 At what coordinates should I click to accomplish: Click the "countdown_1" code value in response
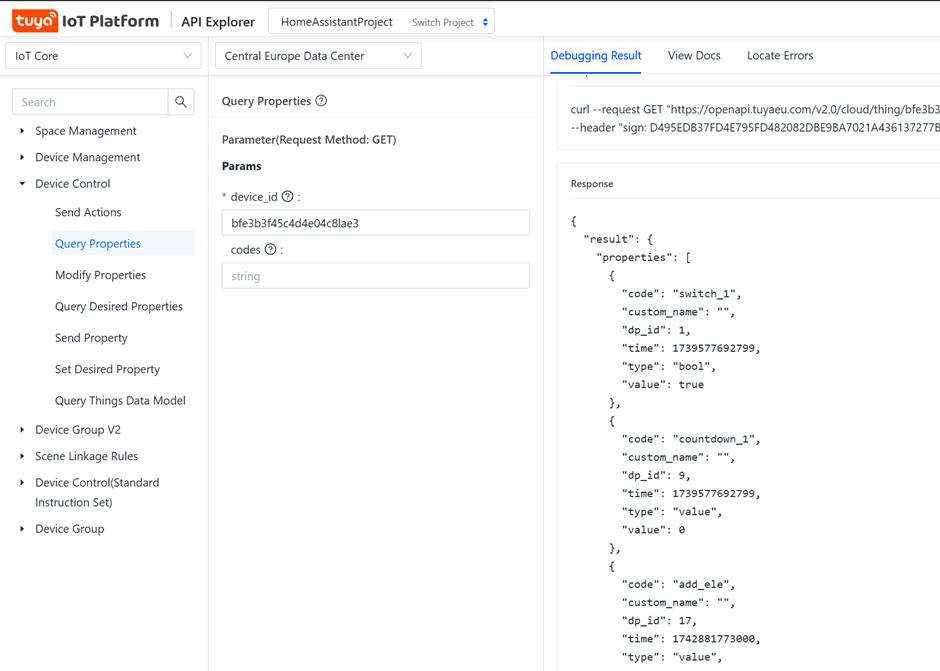tap(713, 439)
